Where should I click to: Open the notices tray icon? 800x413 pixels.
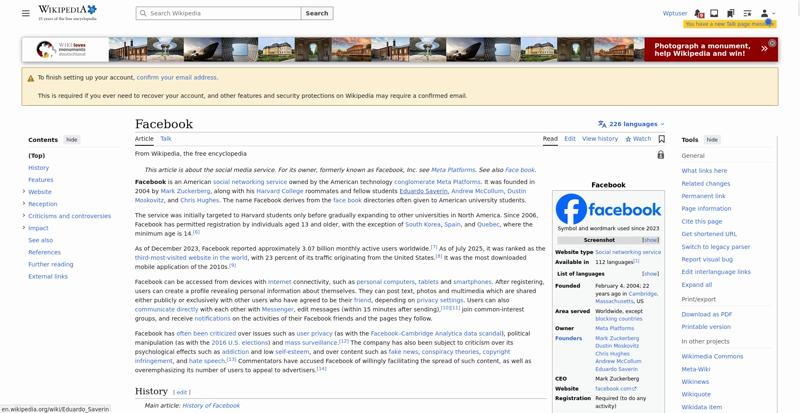[714, 13]
